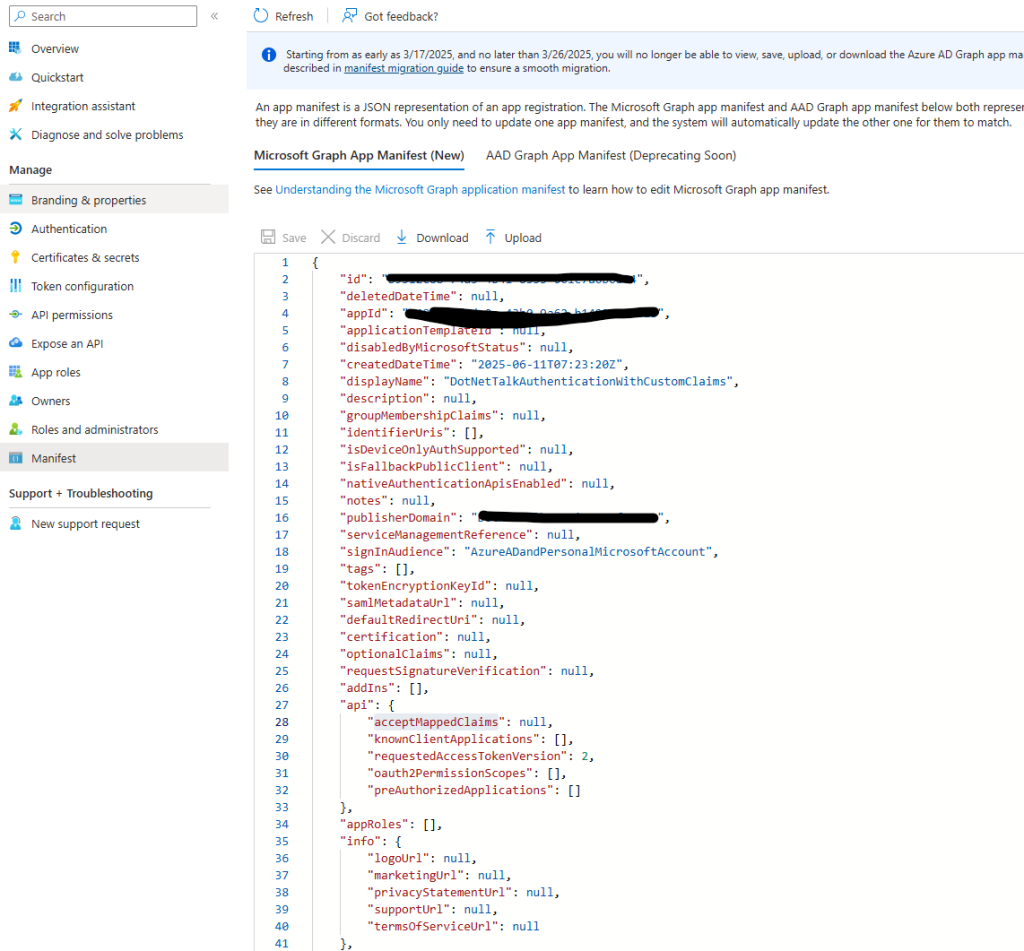
Task: Click the optionalClaims key on line 24
Action: 394,654
